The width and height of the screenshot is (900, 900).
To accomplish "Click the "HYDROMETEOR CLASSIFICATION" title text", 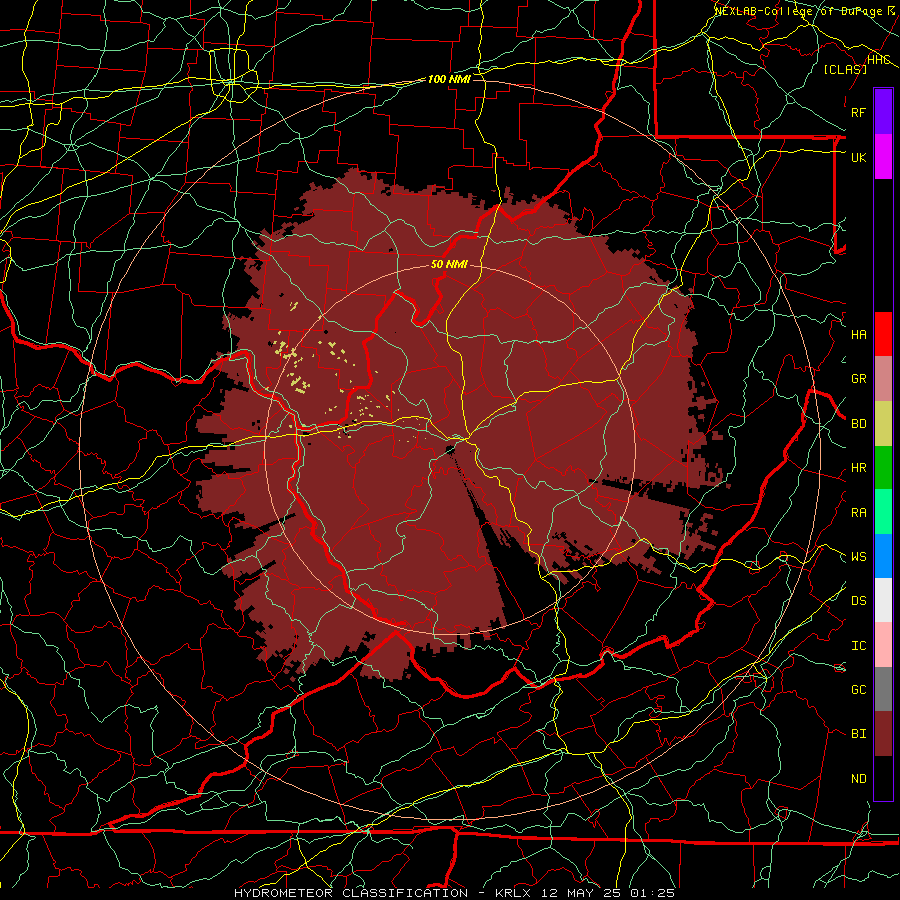I will click(351, 893).
